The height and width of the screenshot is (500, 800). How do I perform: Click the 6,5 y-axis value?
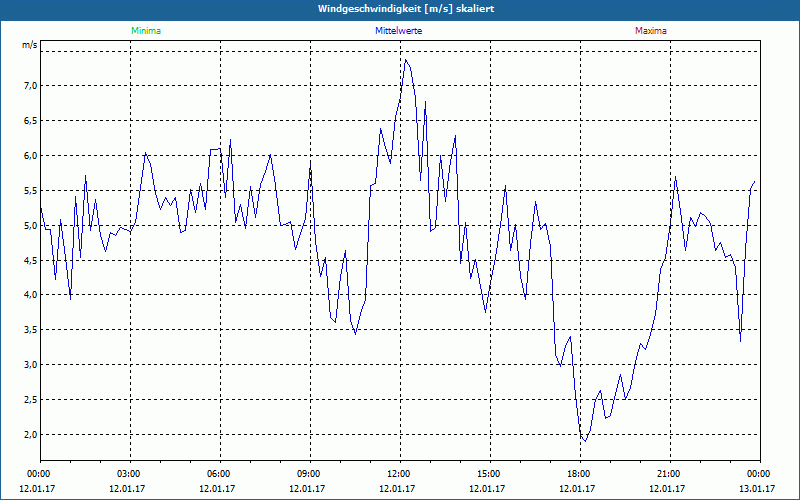[x=31, y=121]
